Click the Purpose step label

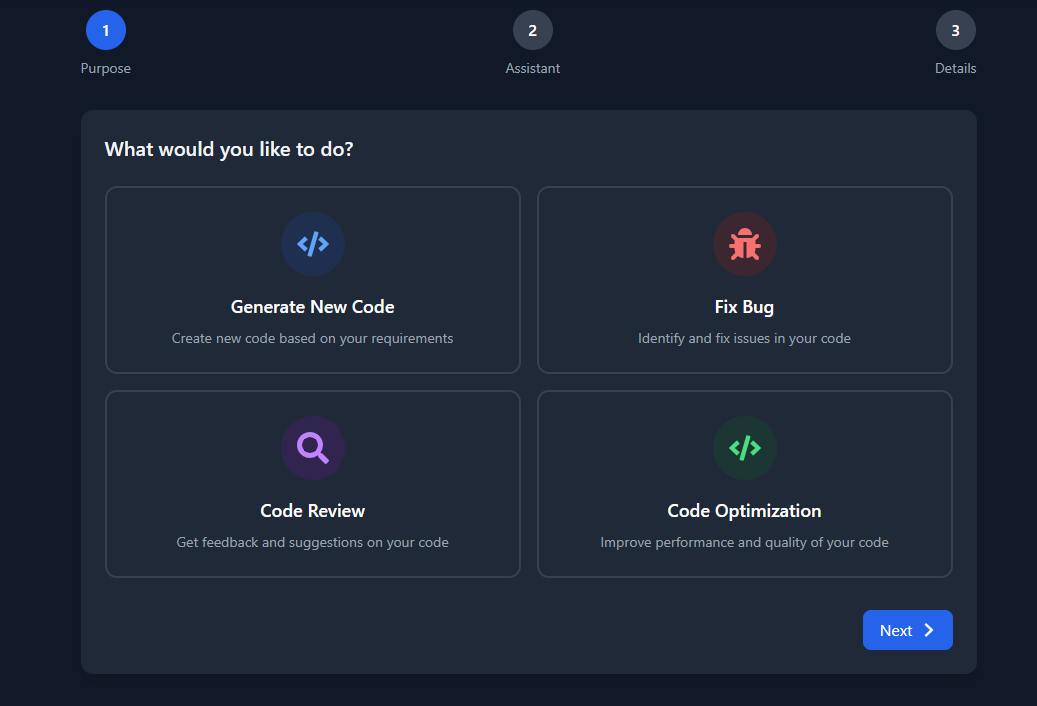(106, 69)
